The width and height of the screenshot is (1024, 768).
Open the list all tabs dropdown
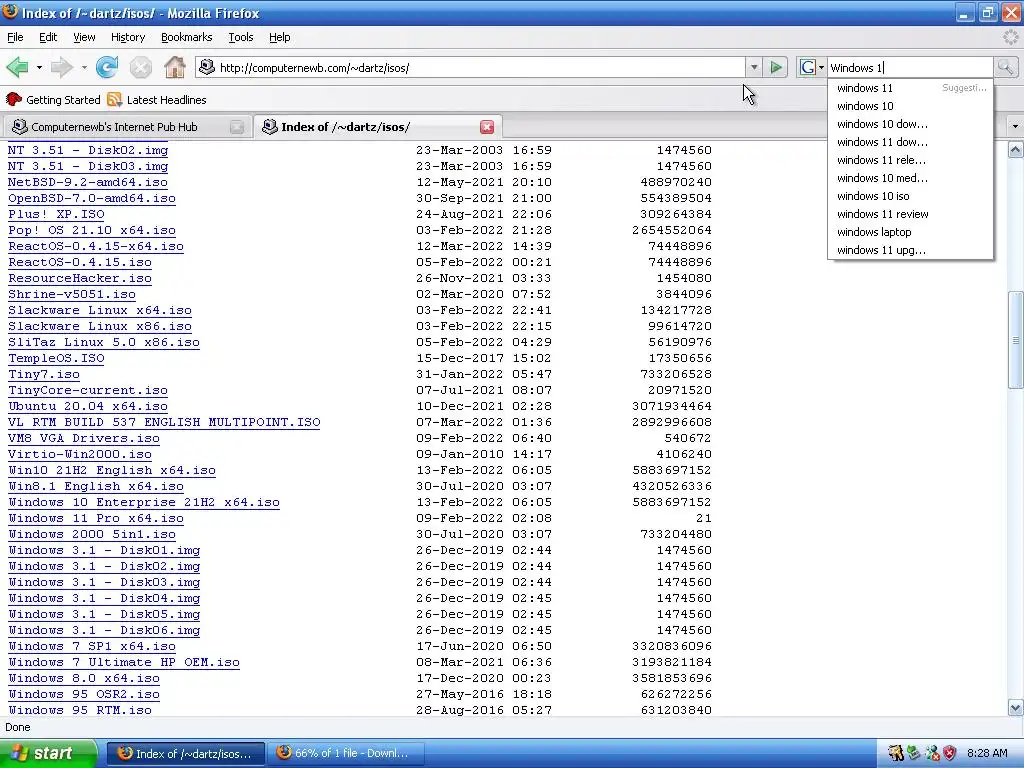pos(1015,126)
